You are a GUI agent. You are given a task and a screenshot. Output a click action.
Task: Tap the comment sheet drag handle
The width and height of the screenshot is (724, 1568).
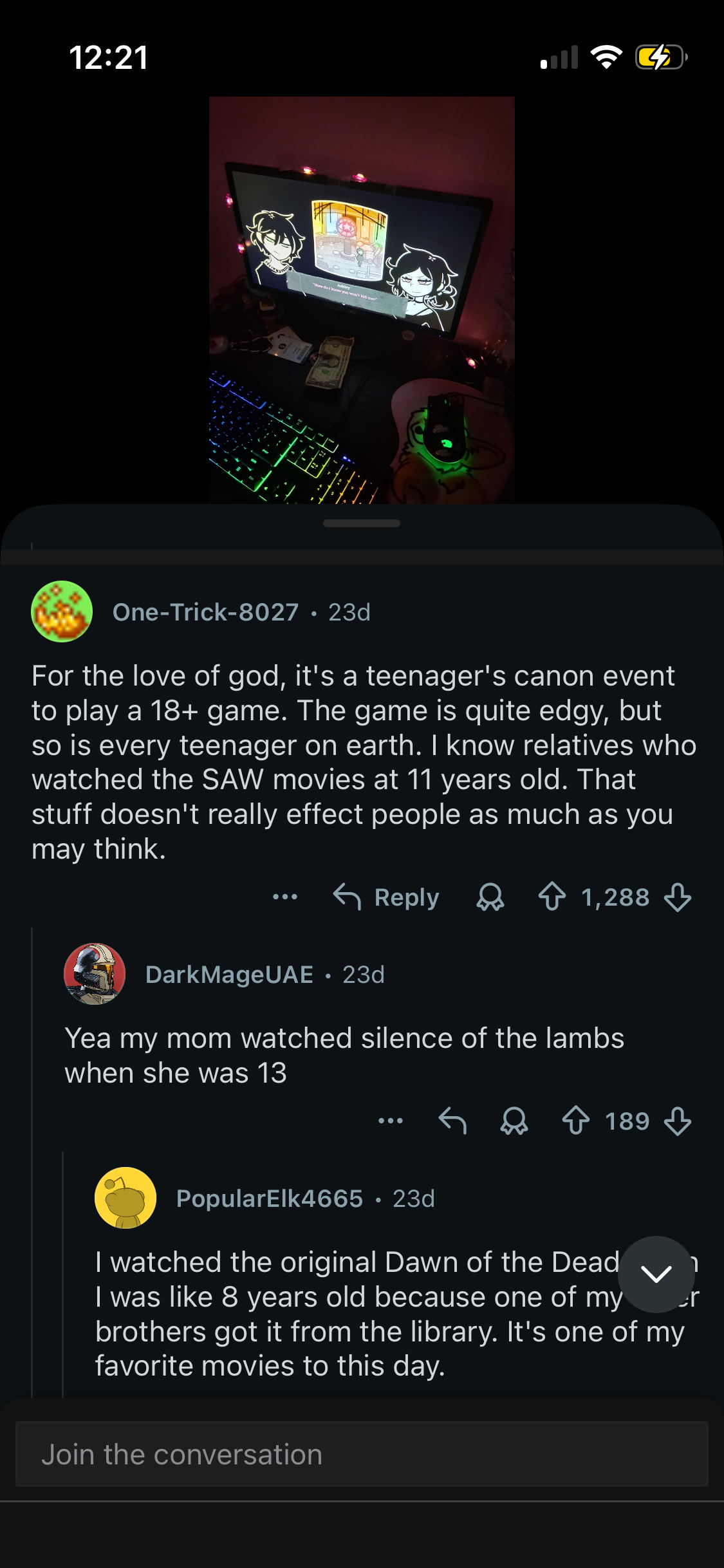pyautogui.click(x=362, y=523)
